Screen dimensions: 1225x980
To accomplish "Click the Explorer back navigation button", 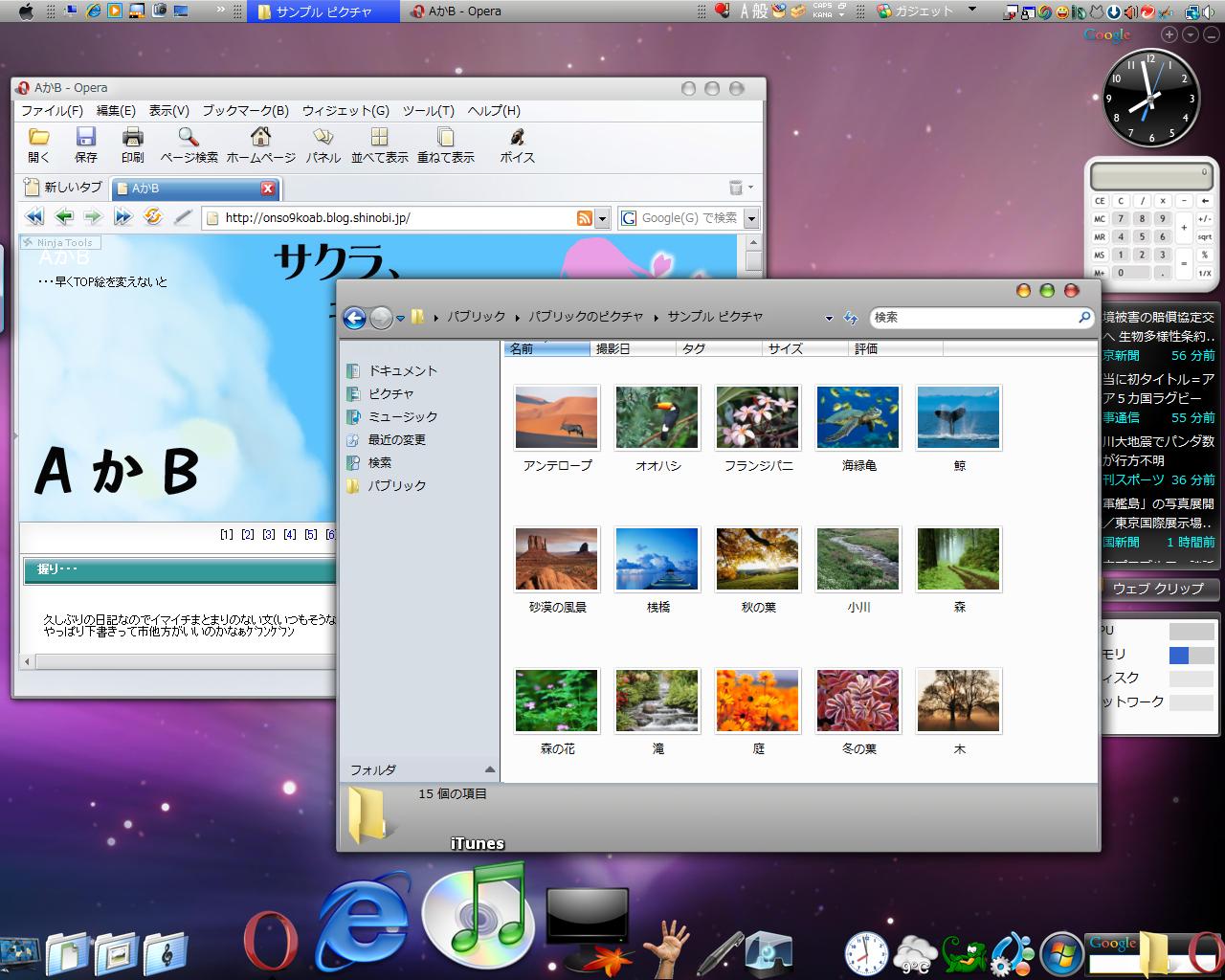I will click(354, 318).
